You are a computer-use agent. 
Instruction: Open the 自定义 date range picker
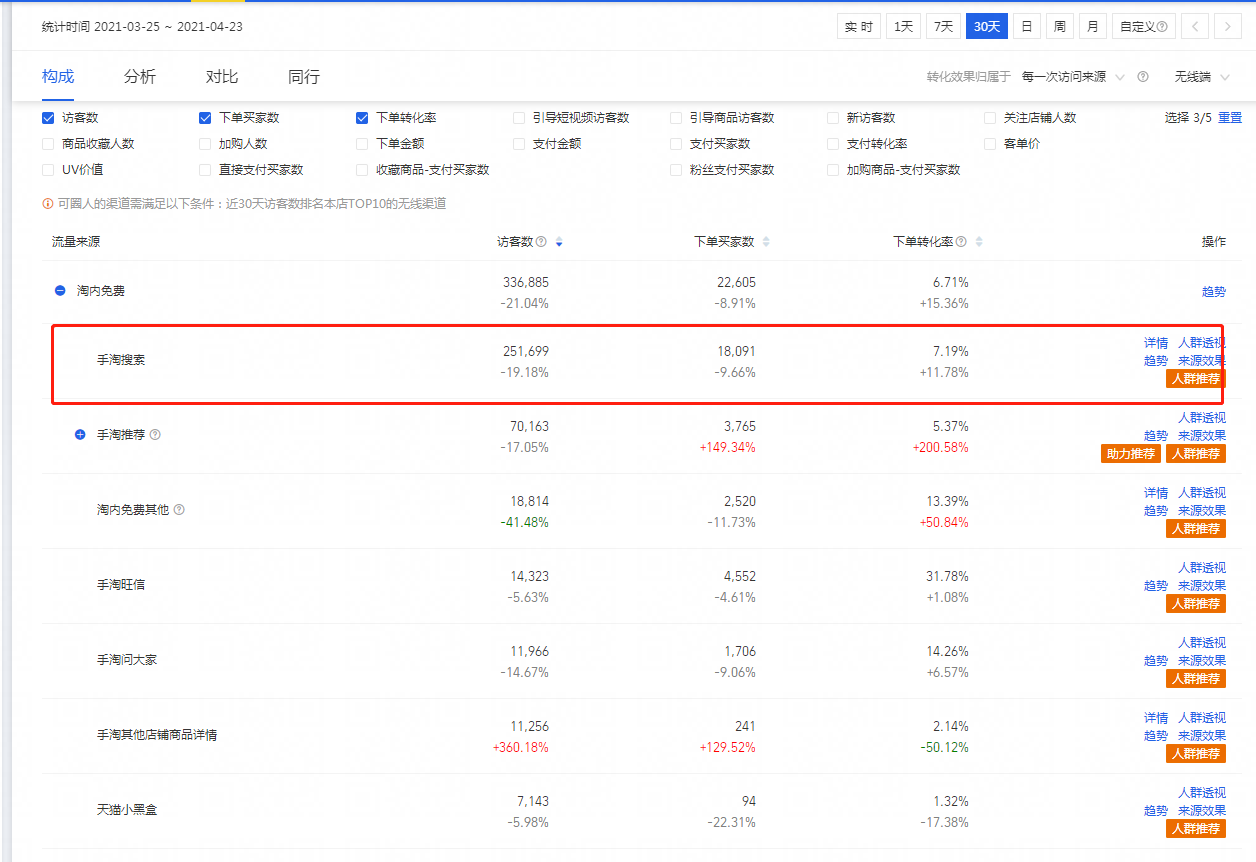point(1144,27)
